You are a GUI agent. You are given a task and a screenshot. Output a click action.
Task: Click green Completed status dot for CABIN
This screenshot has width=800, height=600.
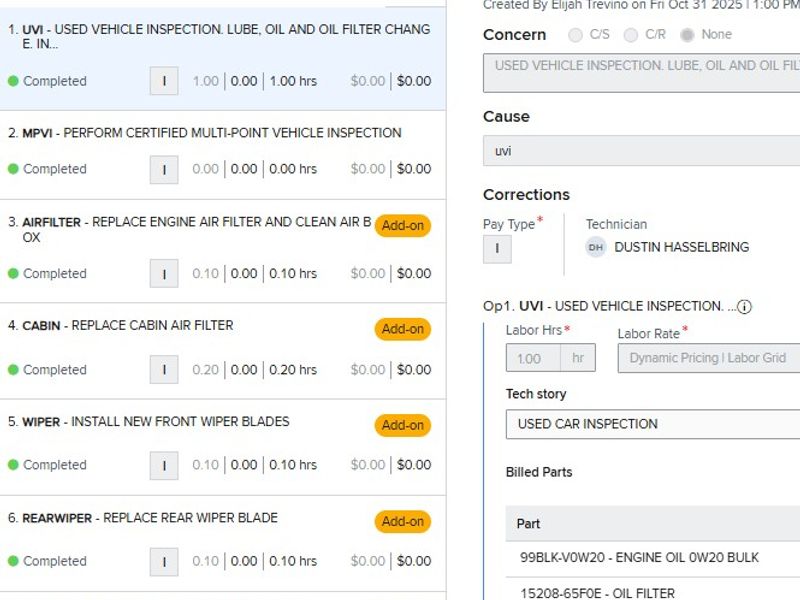[x=13, y=370]
